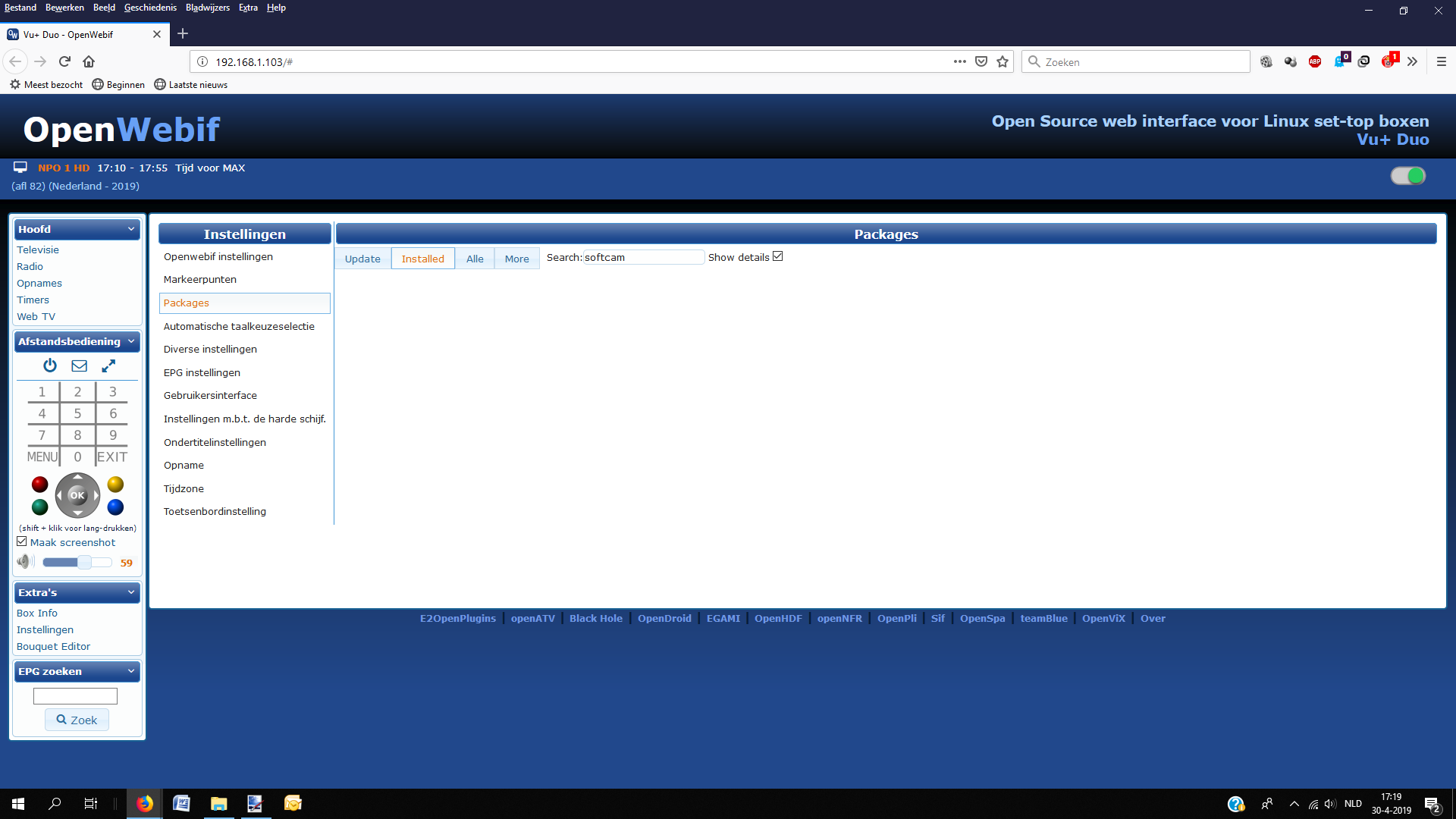
Task: Toggle the green standby switch
Action: click(1408, 176)
